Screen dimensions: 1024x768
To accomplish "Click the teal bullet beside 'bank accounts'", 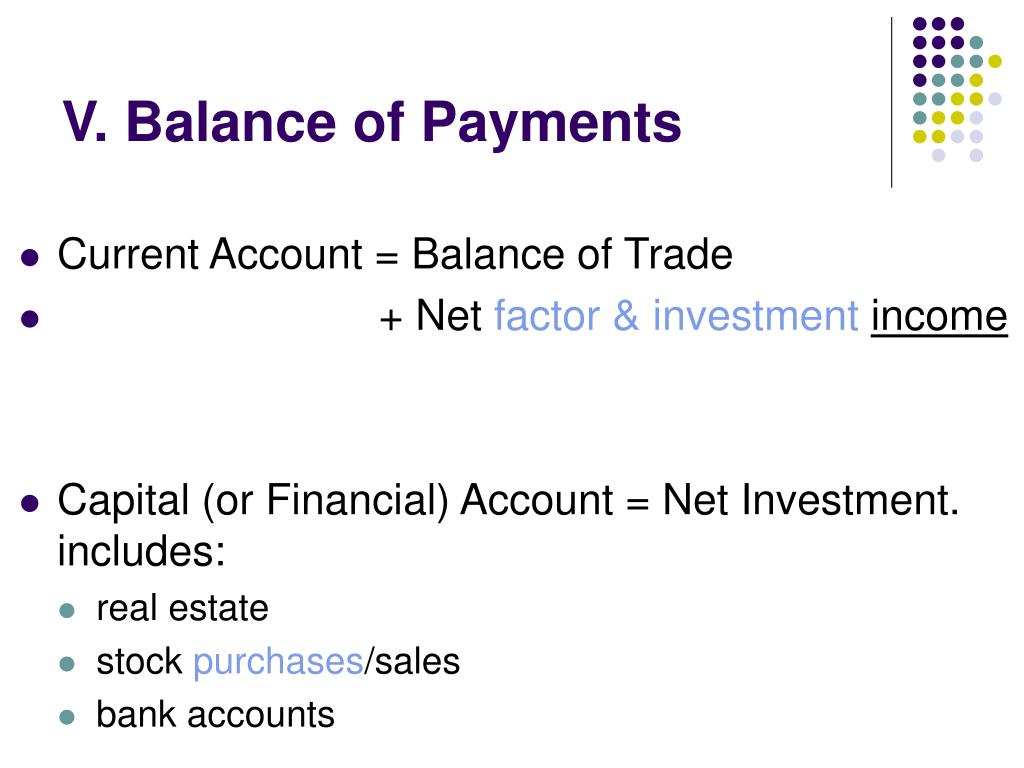I will click(67, 717).
